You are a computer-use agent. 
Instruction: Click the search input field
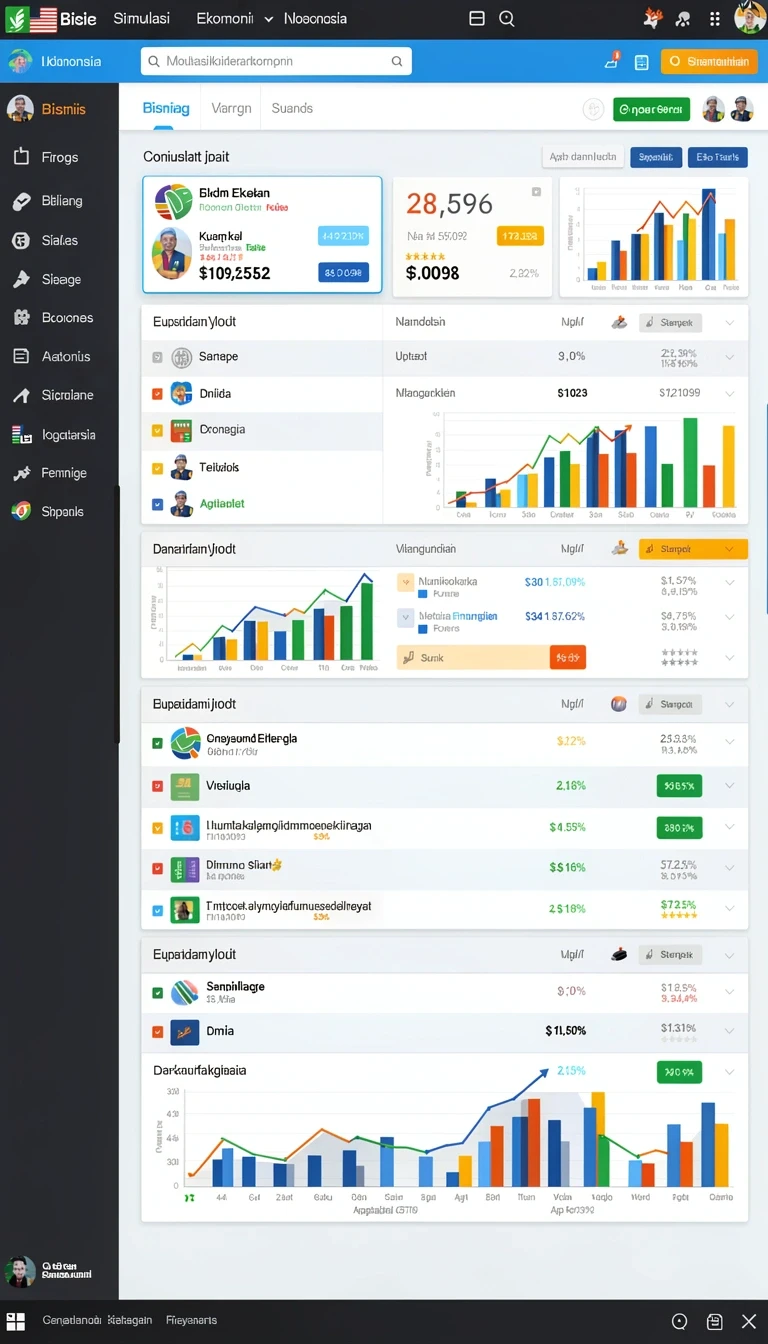pos(276,61)
